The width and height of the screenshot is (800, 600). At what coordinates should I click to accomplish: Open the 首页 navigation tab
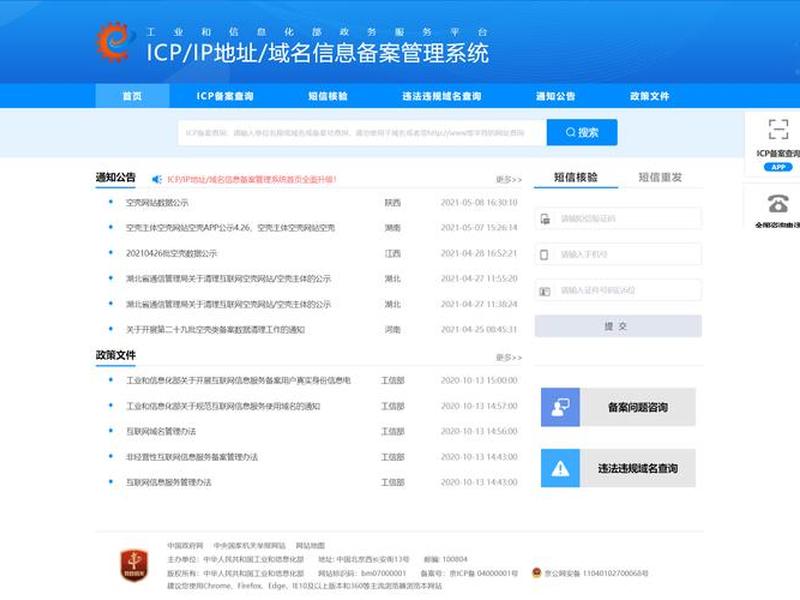[x=132, y=95]
